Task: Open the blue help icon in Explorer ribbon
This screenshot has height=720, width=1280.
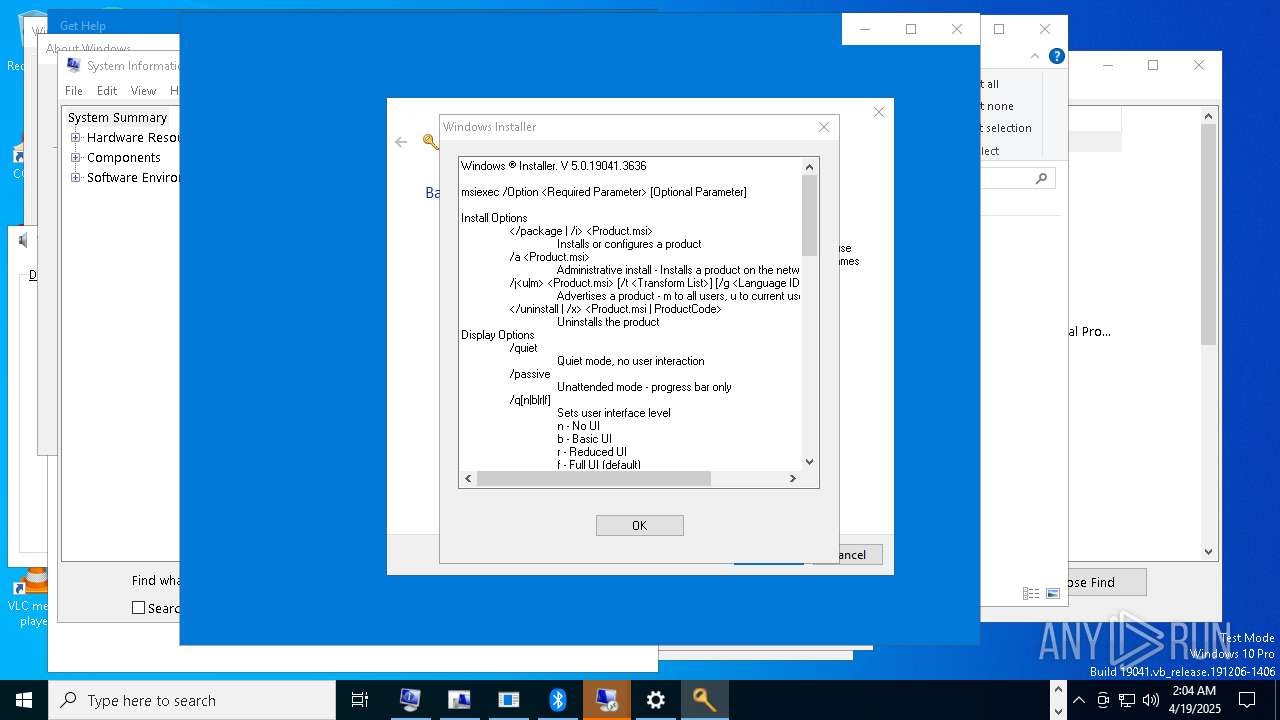Action: click(x=1056, y=56)
